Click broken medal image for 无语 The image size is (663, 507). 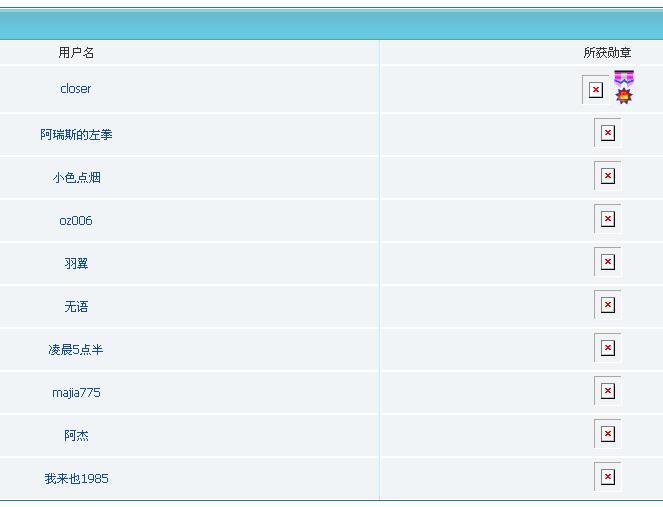(608, 305)
